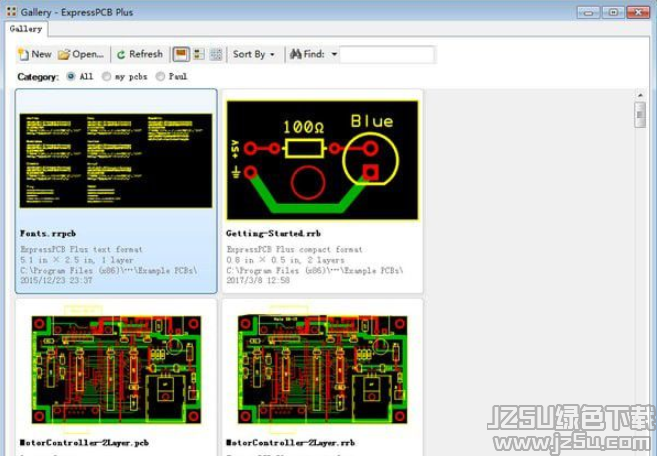Click the gallery scrollbar up arrow
The width and height of the screenshot is (657, 456).
[x=640, y=95]
